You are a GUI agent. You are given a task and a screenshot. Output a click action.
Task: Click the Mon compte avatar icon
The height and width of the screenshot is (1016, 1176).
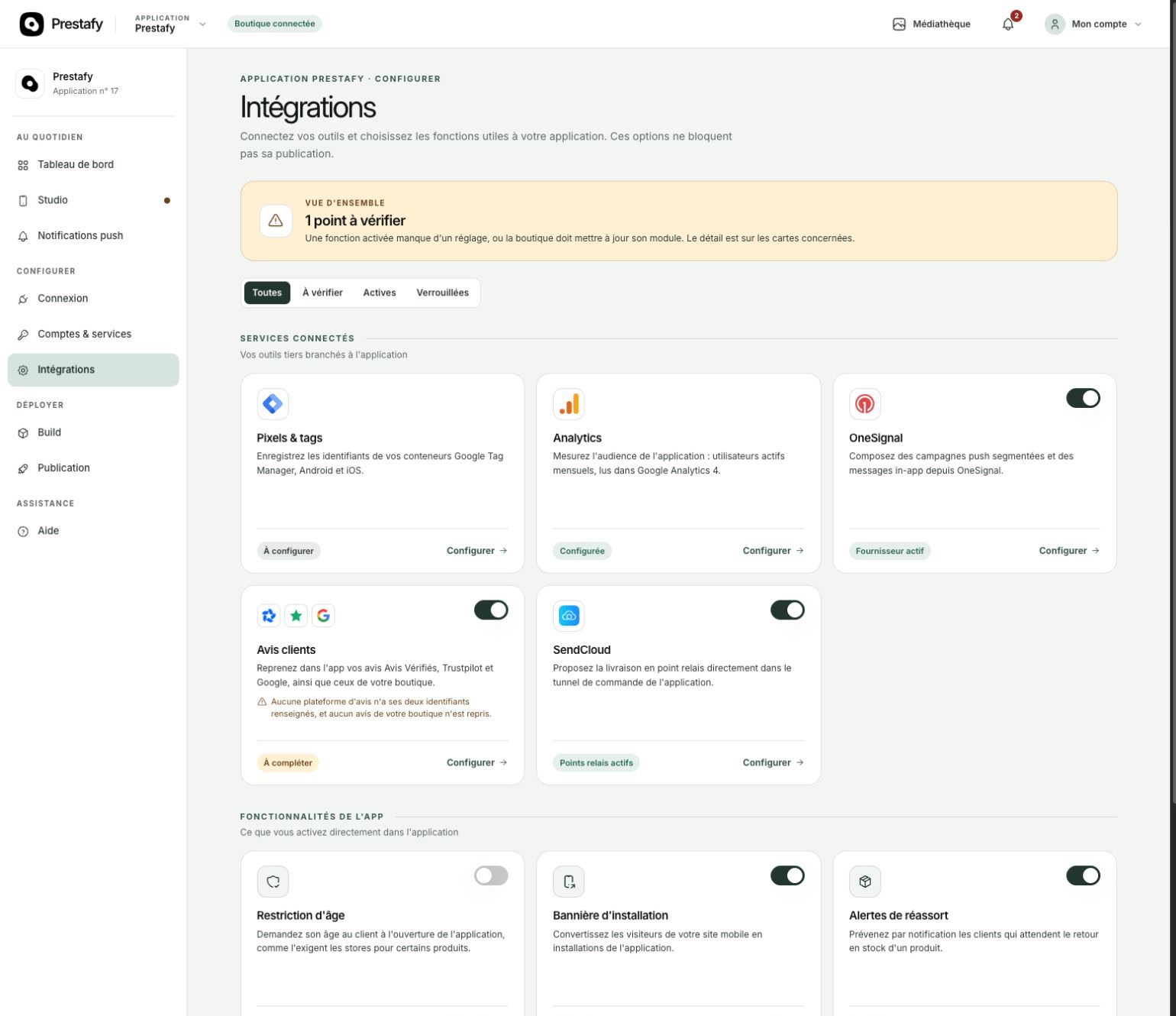[1055, 24]
